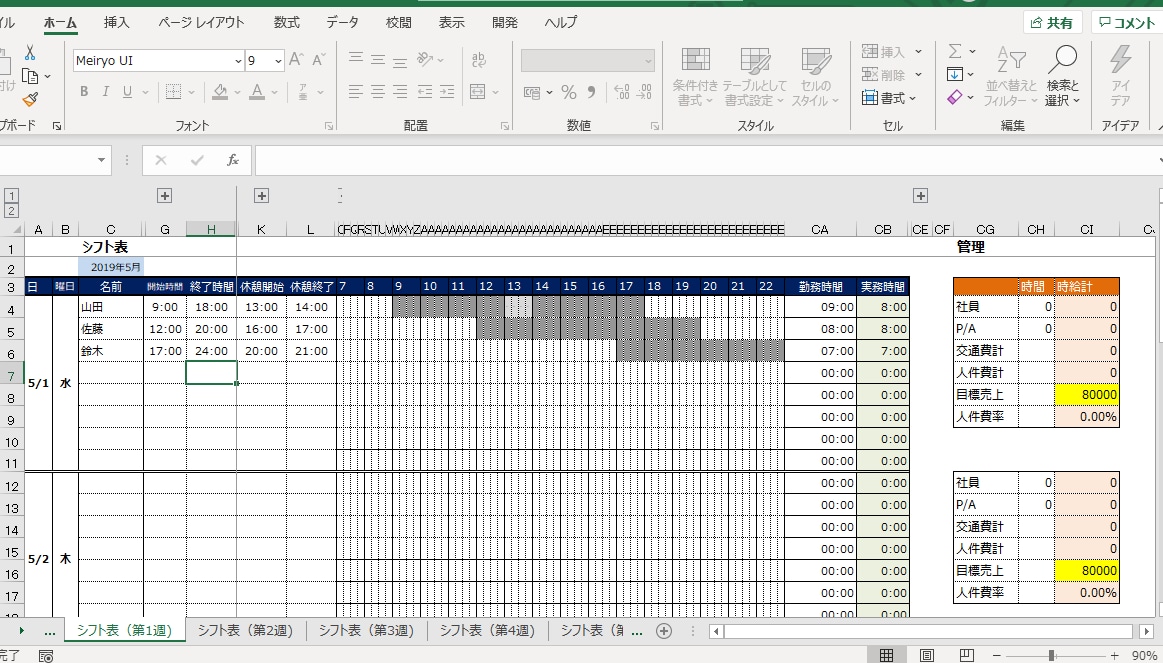The width and height of the screenshot is (1163, 663).
Task: Click the increase indent icon
Action: [x=447, y=92]
